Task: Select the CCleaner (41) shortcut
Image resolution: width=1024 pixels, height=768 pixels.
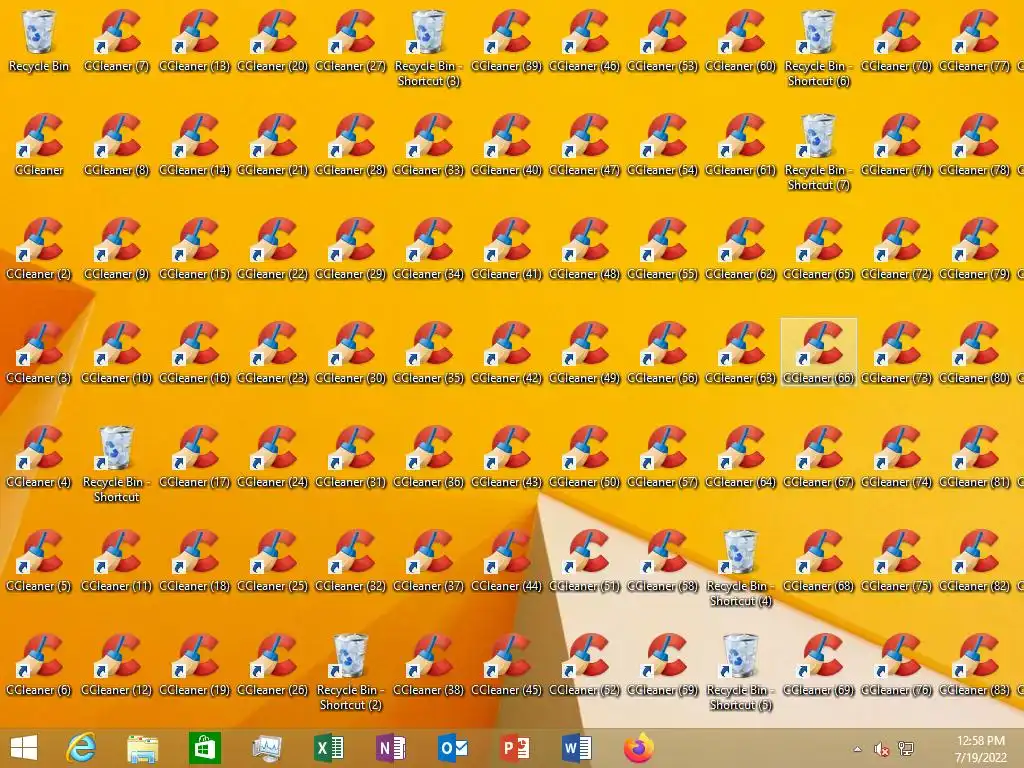Action: pyautogui.click(x=507, y=248)
